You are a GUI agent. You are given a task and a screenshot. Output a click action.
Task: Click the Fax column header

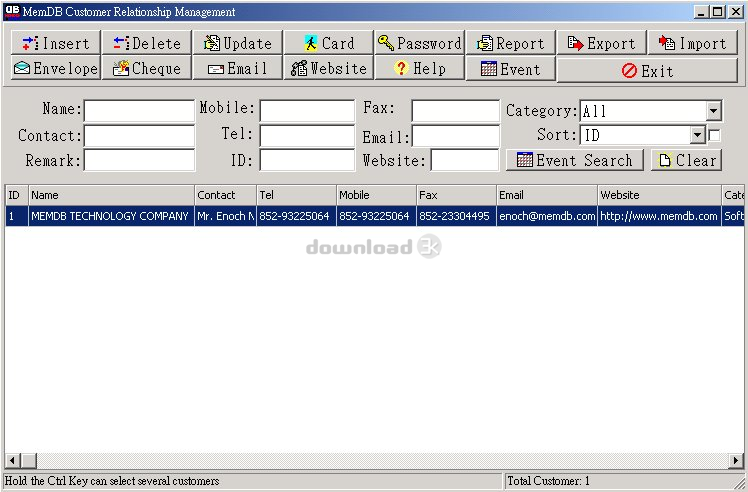(x=456, y=195)
